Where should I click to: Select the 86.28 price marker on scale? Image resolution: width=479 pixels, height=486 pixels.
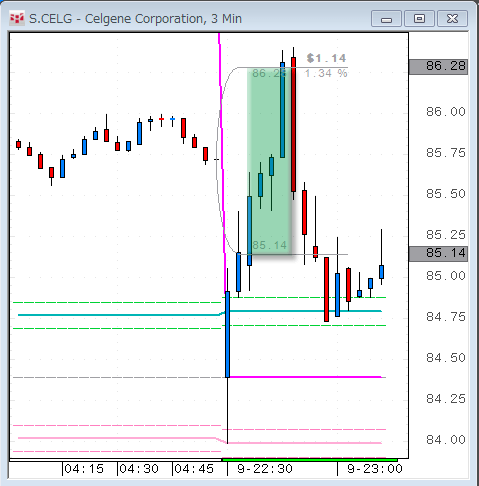click(x=438, y=67)
